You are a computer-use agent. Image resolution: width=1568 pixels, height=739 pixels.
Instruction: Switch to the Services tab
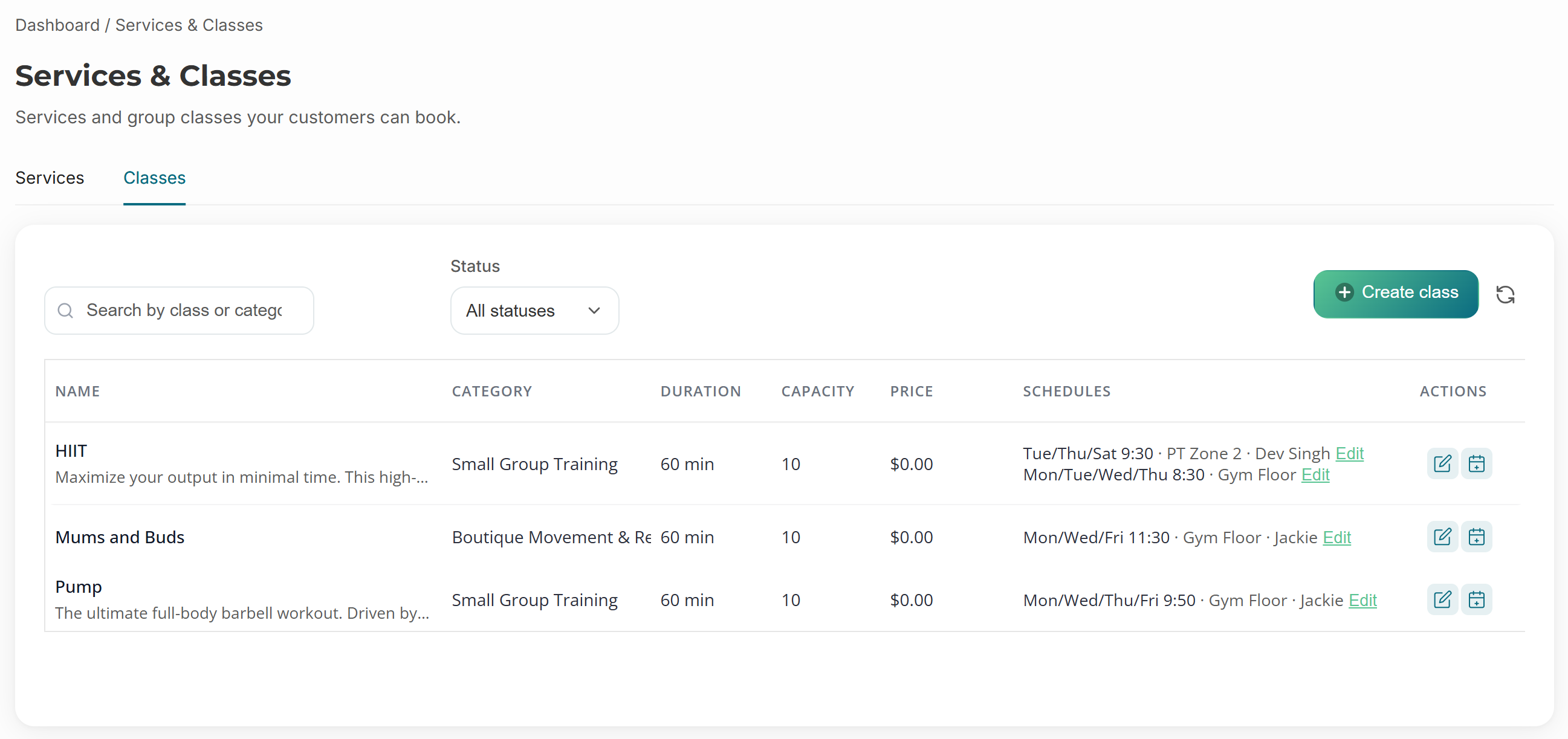pos(50,178)
